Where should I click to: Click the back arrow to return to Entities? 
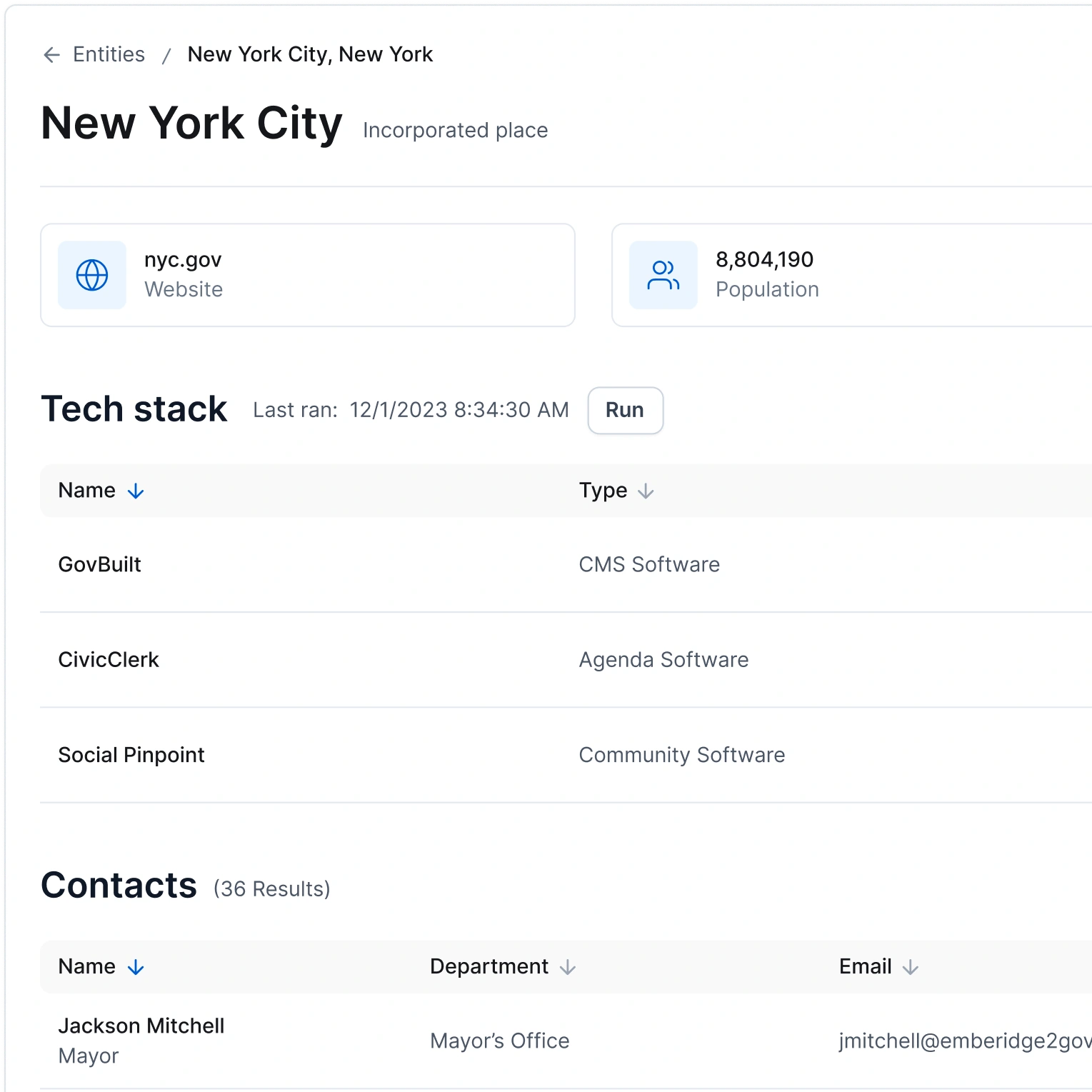(51, 54)
